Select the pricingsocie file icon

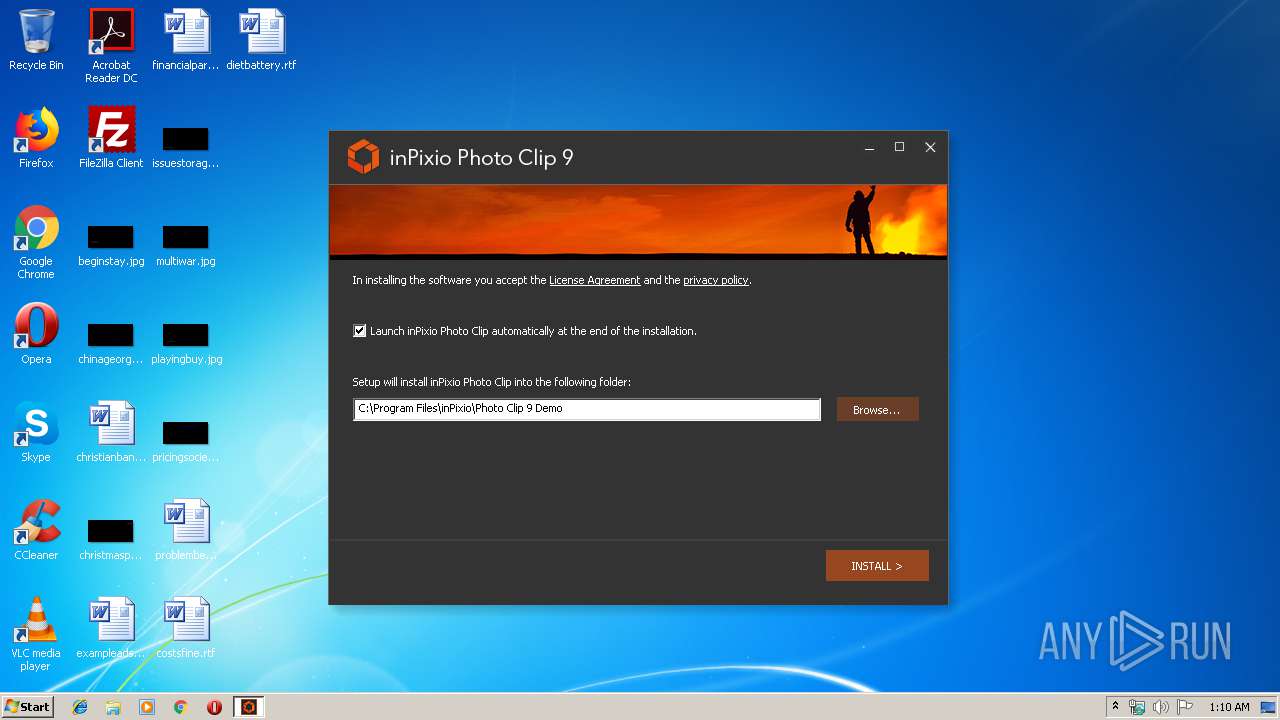coord(186,441)
